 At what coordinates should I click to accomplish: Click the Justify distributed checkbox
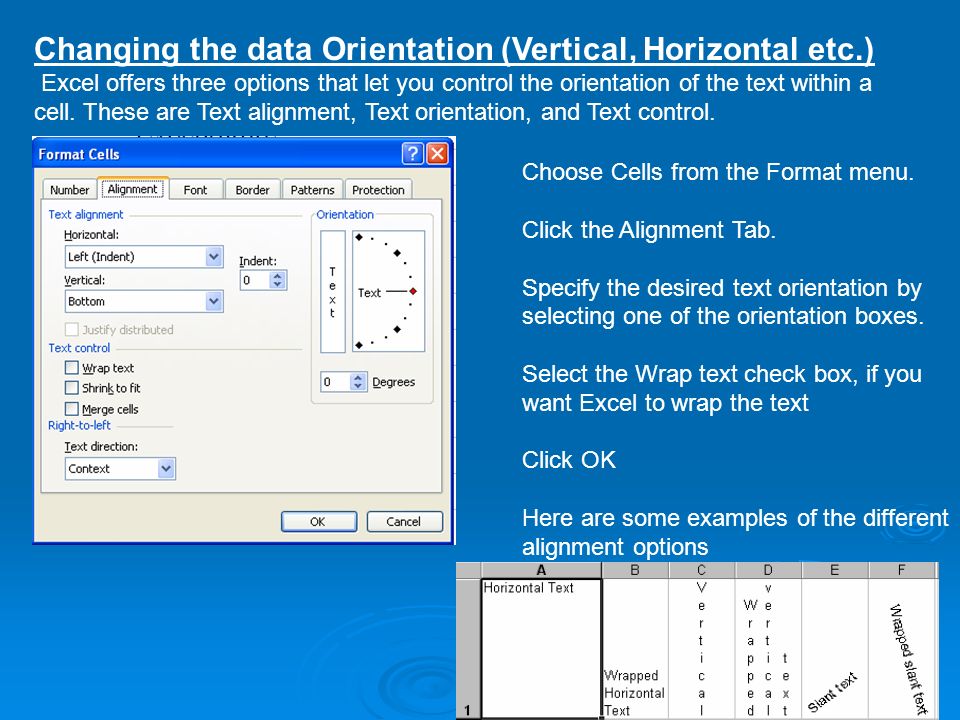[x=72, y=329]
